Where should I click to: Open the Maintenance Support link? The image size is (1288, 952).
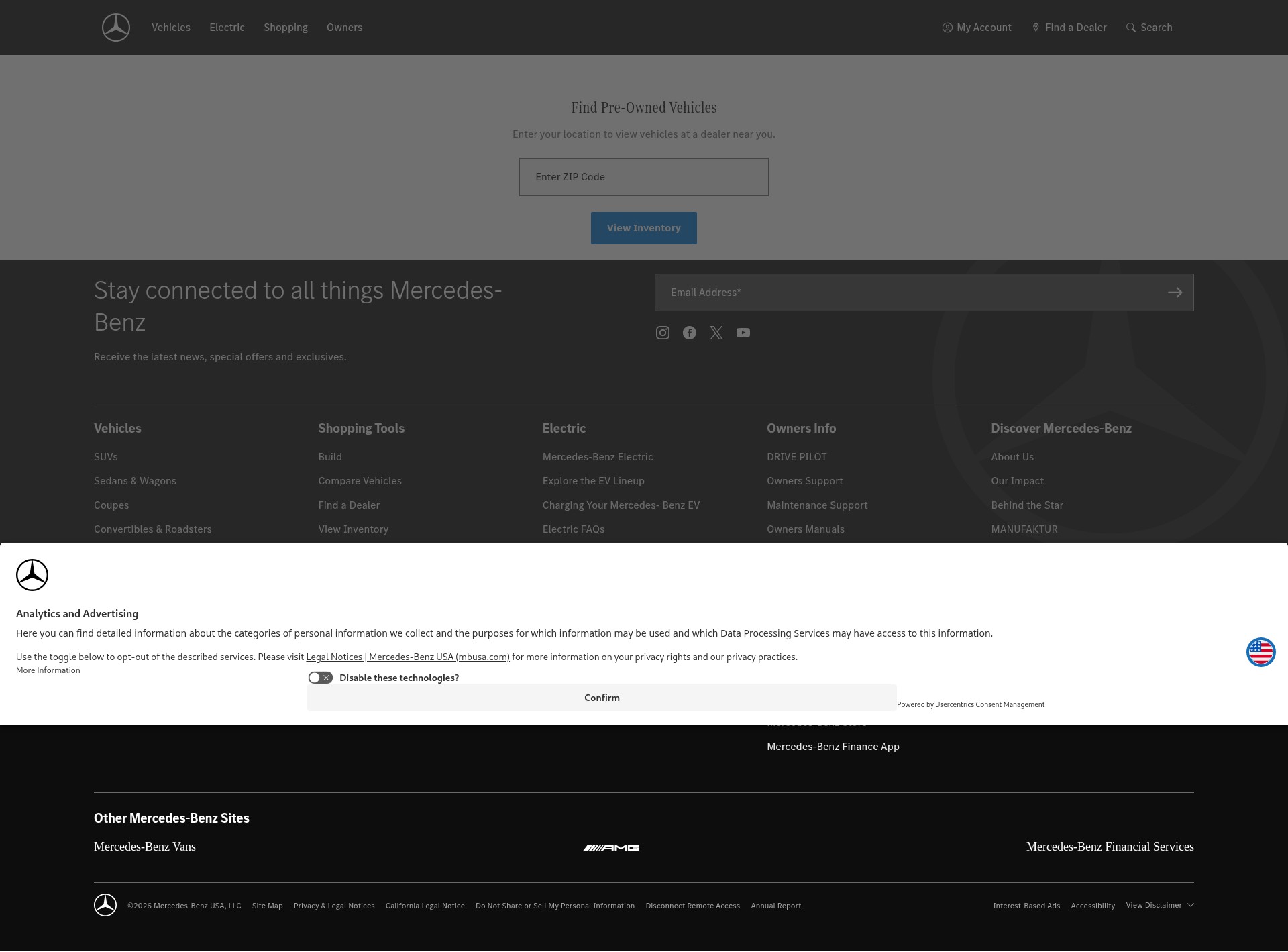[817, 505]
